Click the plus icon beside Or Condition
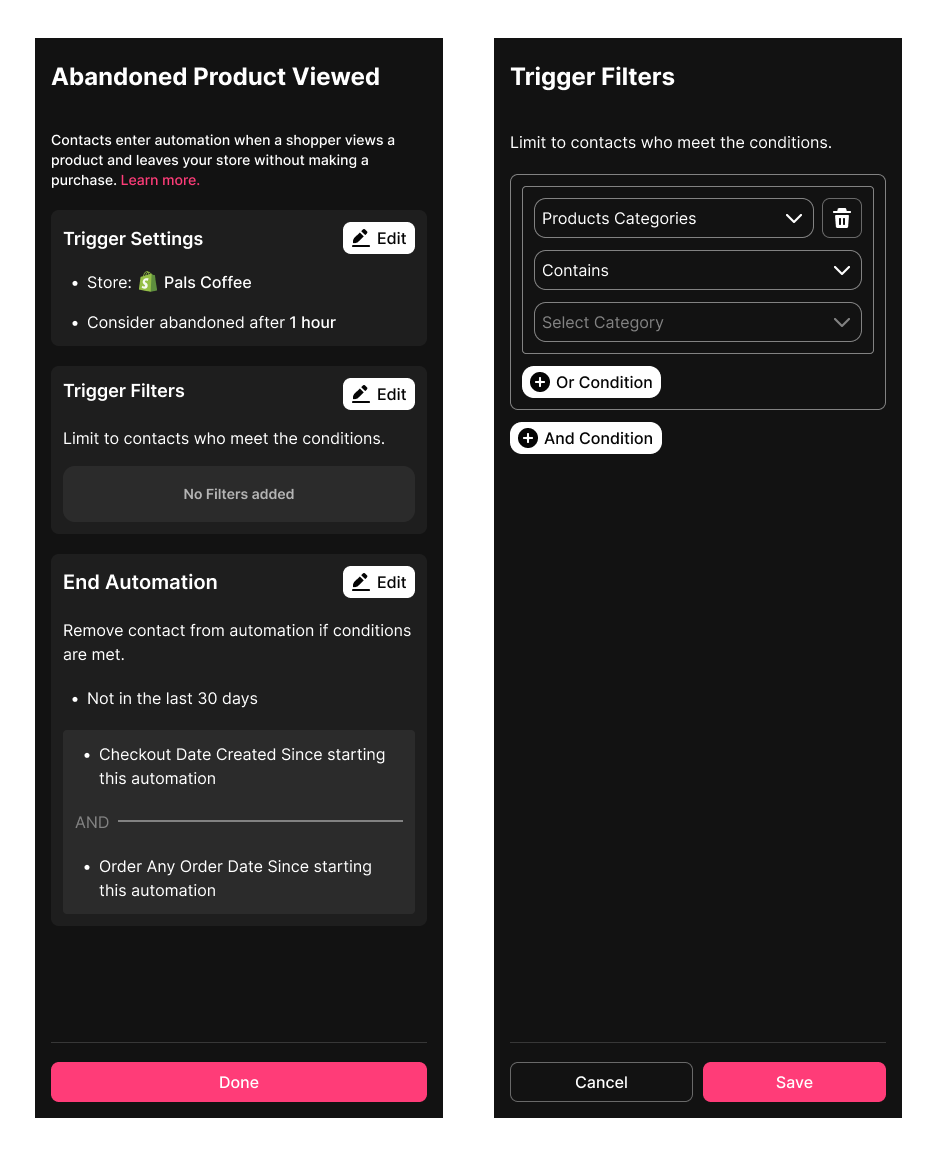The height and width of the screenshot is (1167, 947). (540, 382)
